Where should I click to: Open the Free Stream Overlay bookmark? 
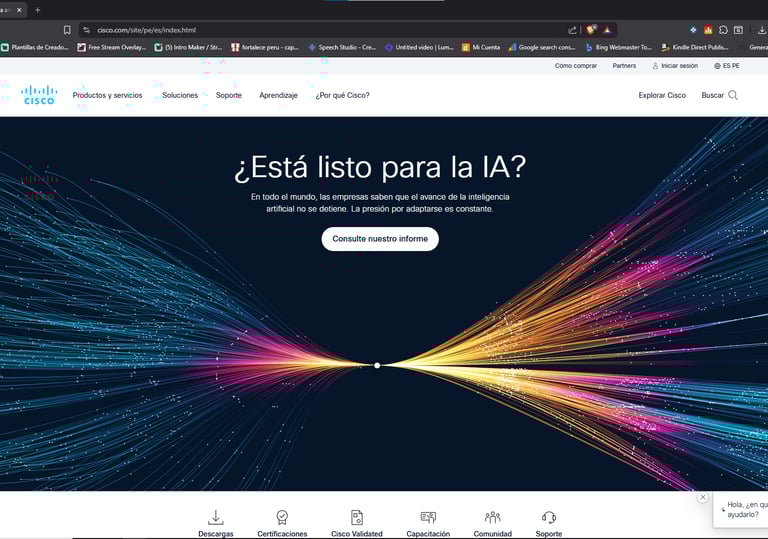point(112,48)
